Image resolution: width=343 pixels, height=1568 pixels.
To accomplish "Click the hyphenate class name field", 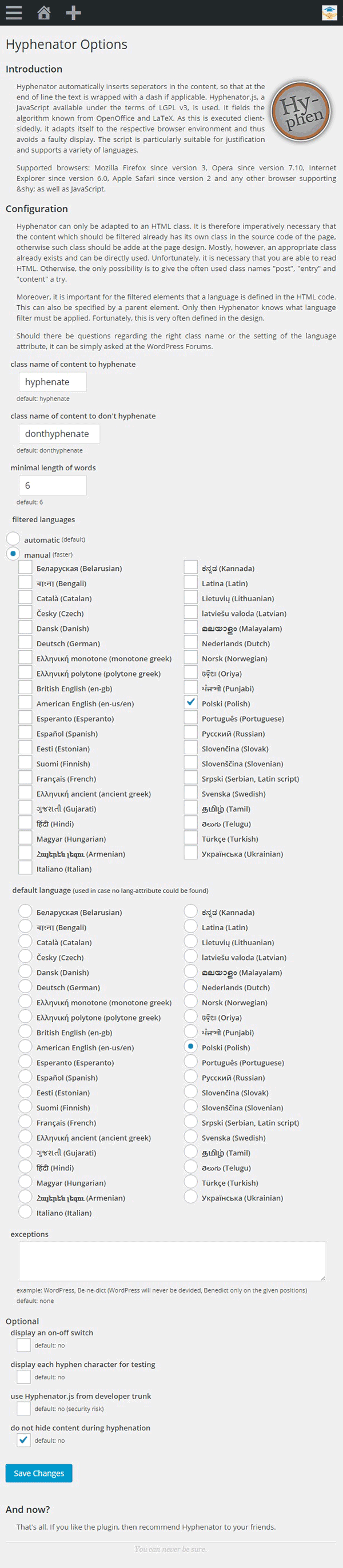I will 53,382.
